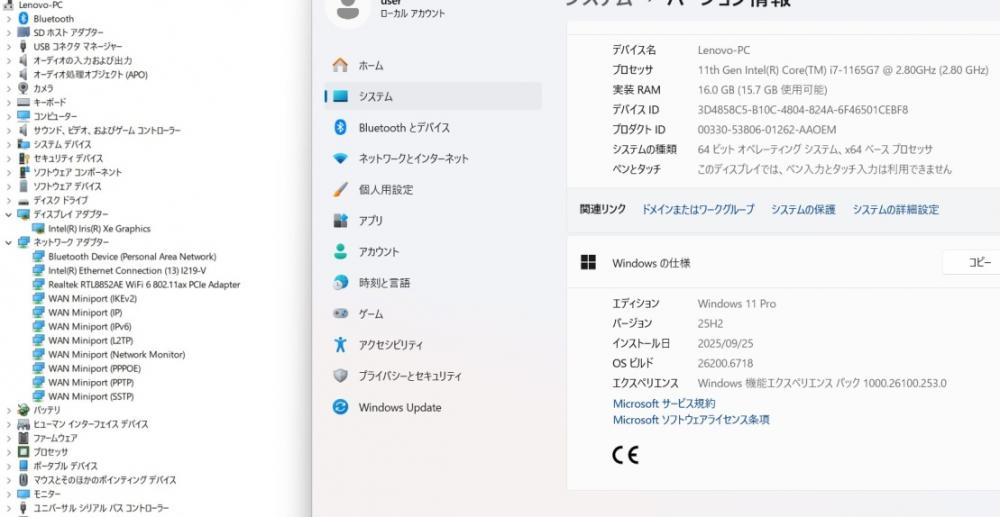Click the Bluetooth とデバイス icon in Settings sidebar
The width and height of the screenshot is (1000, 517).
click(x=341, y=127)
